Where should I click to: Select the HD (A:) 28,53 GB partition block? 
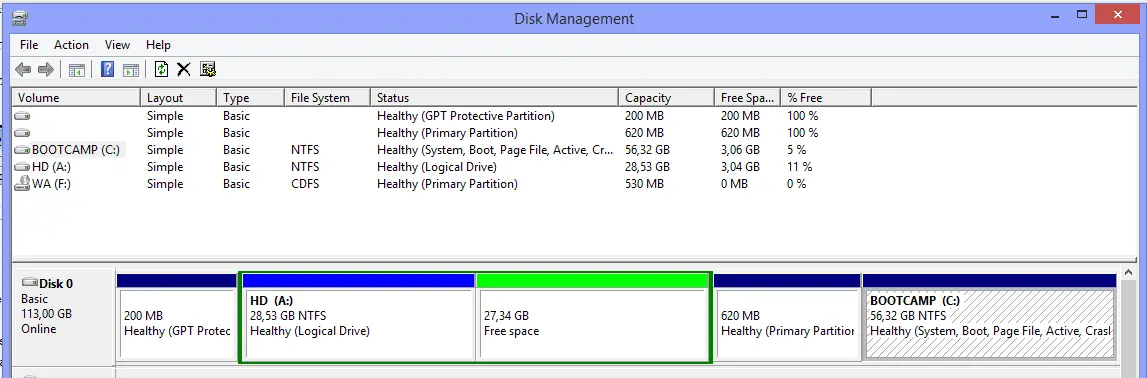click(x=358, y=324)
